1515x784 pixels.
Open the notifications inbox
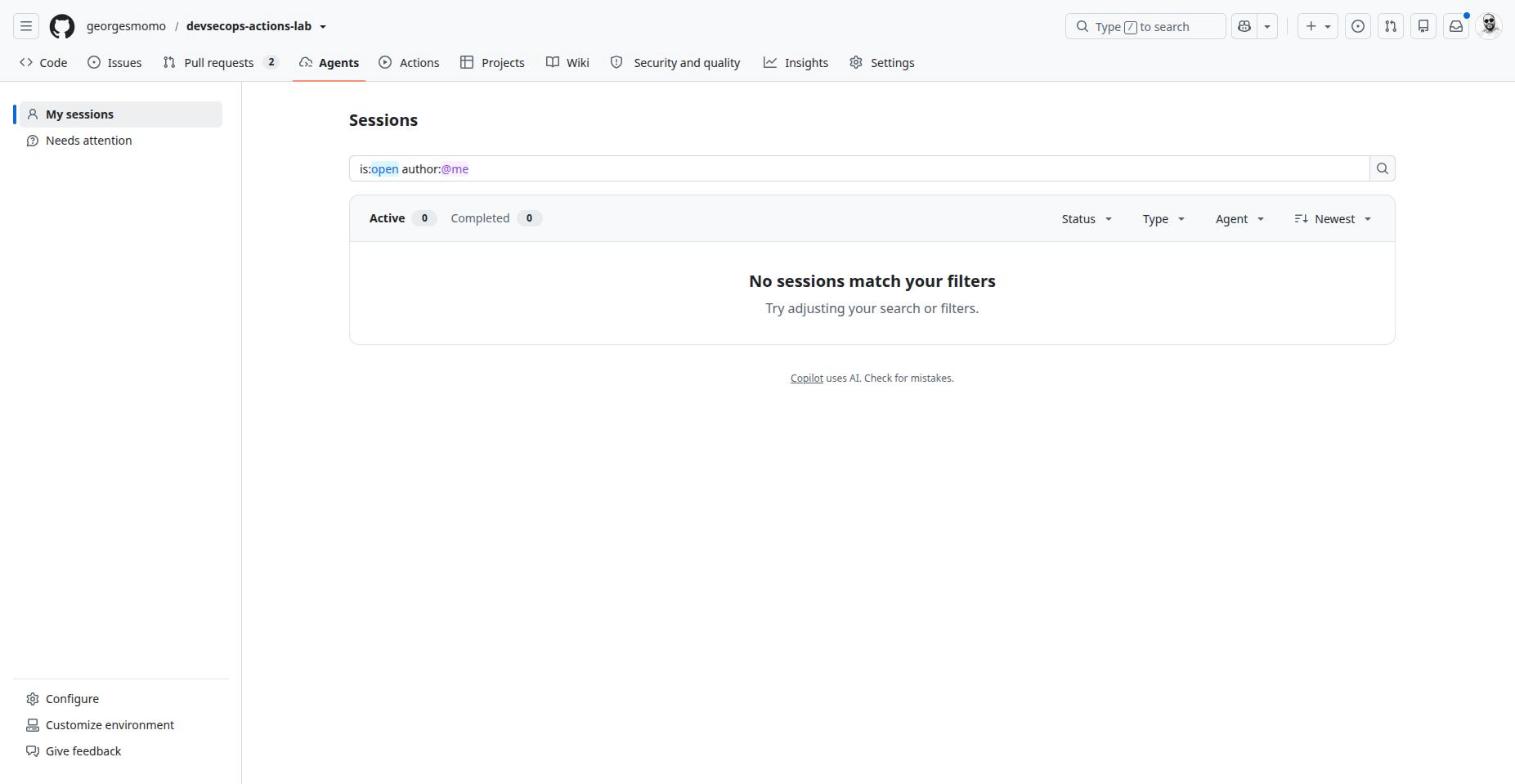coord(1456,26)
